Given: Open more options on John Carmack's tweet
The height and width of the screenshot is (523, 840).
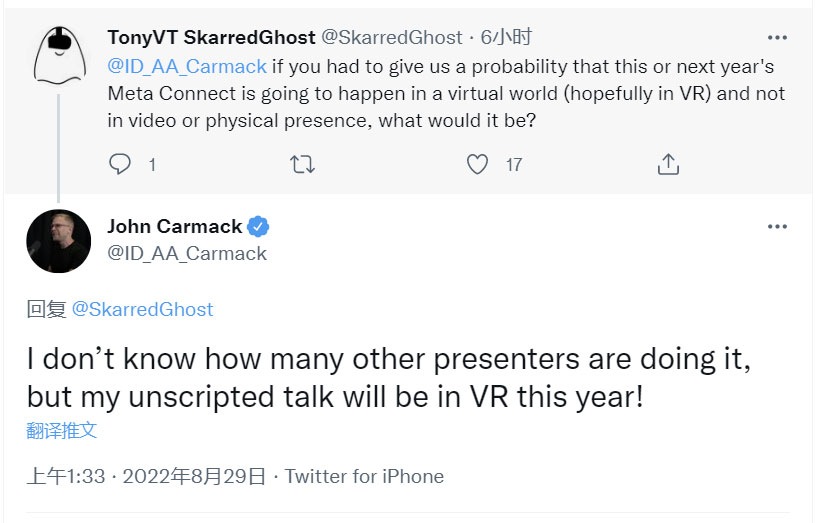Looking at the screenshot, I should (777, 227).
